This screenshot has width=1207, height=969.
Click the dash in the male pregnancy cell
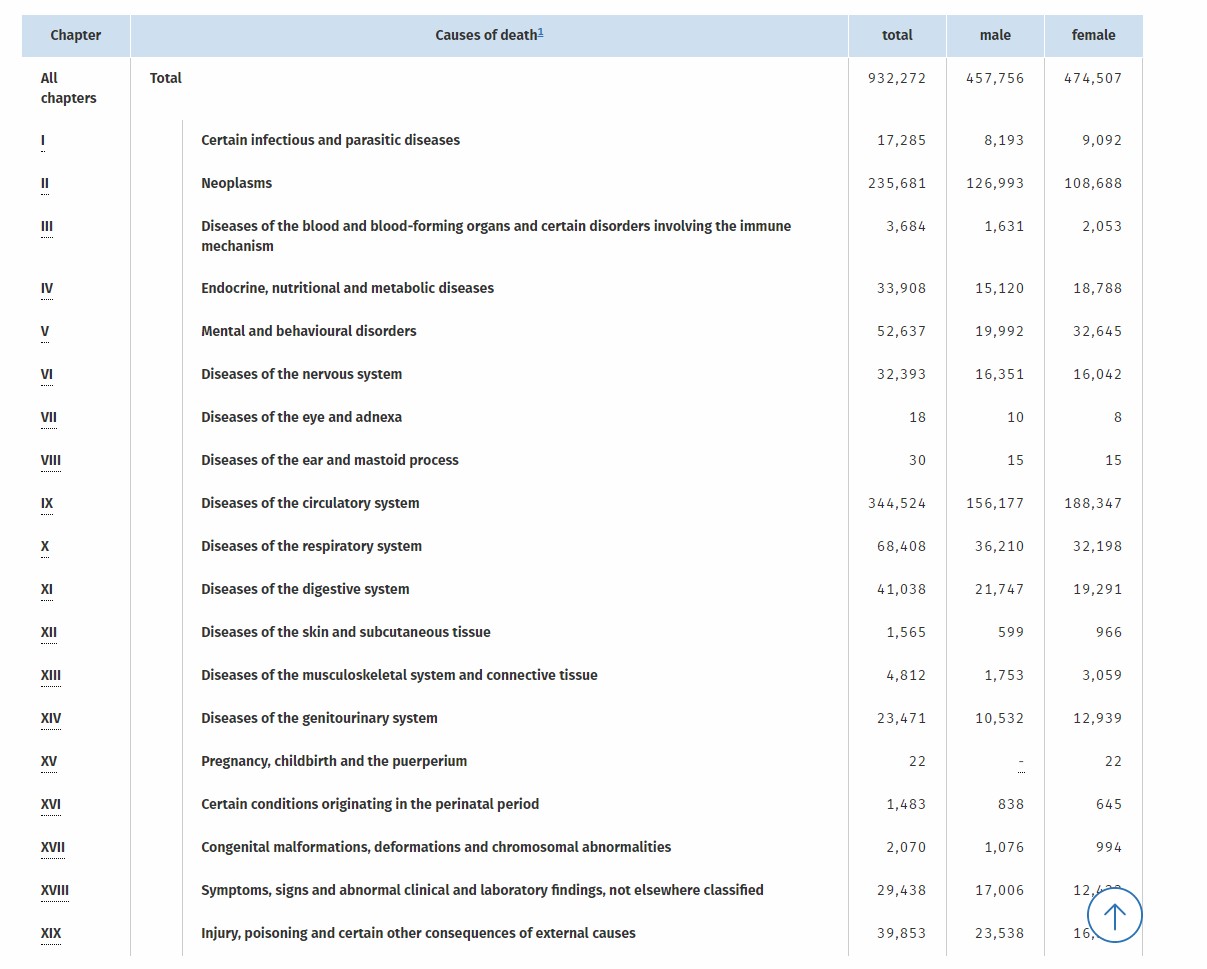point(1020,762)
